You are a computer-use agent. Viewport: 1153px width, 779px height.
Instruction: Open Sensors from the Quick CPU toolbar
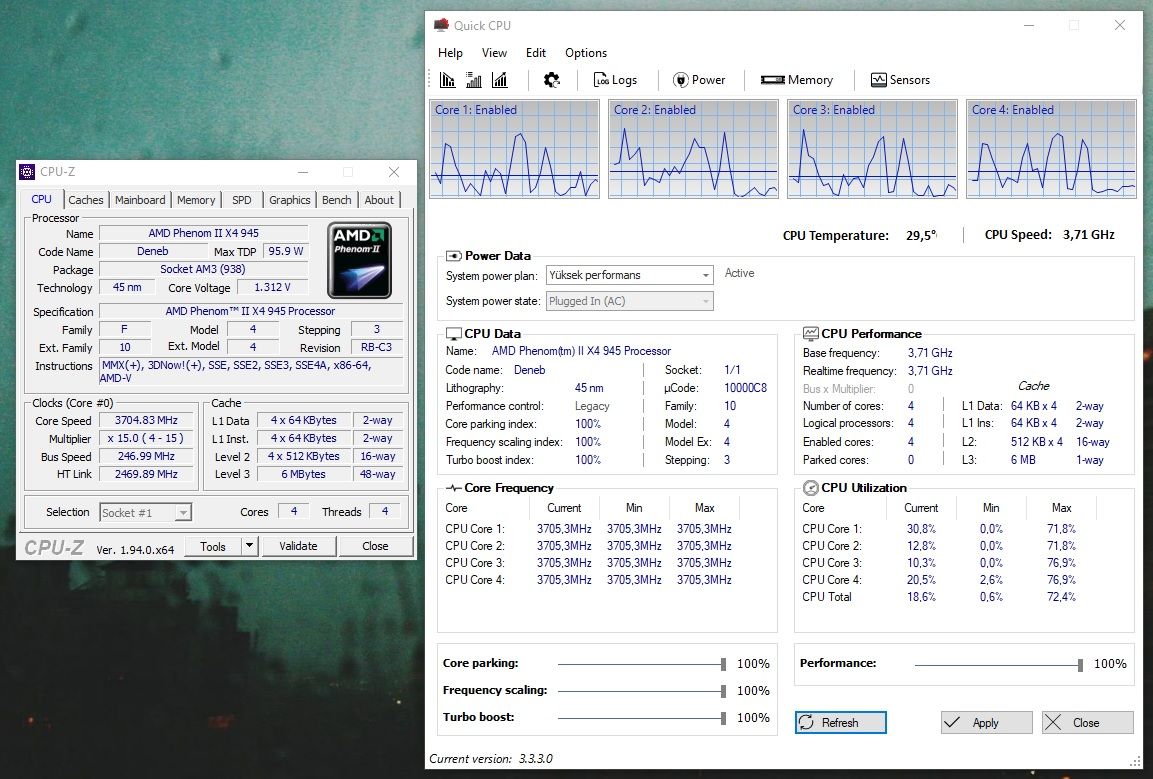pos(900,79)
